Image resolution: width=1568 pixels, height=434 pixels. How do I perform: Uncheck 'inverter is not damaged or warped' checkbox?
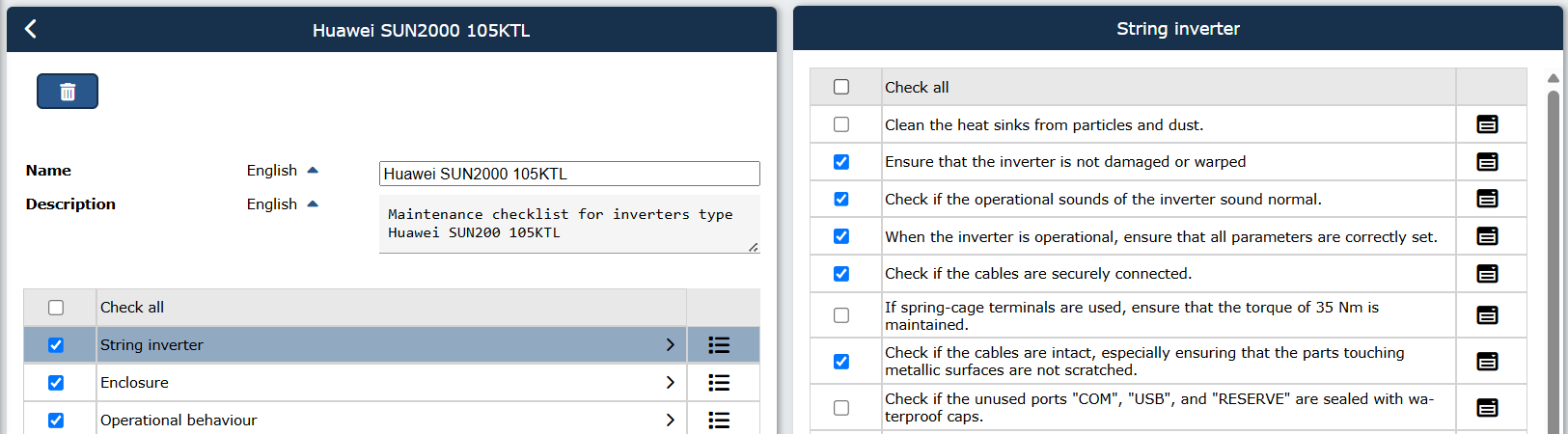(x=841, y=162)
